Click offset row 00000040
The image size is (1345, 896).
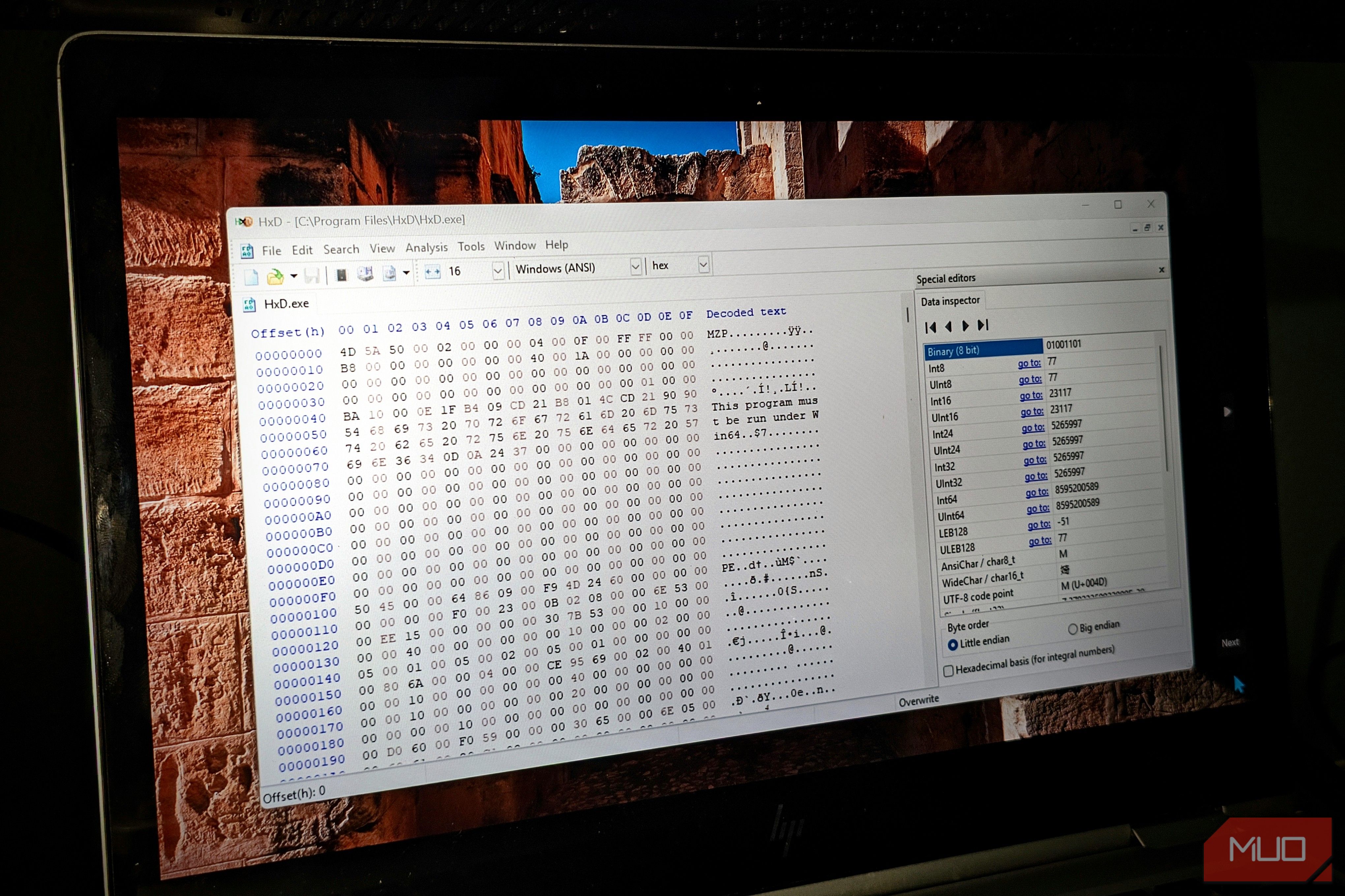pos(292,421)
